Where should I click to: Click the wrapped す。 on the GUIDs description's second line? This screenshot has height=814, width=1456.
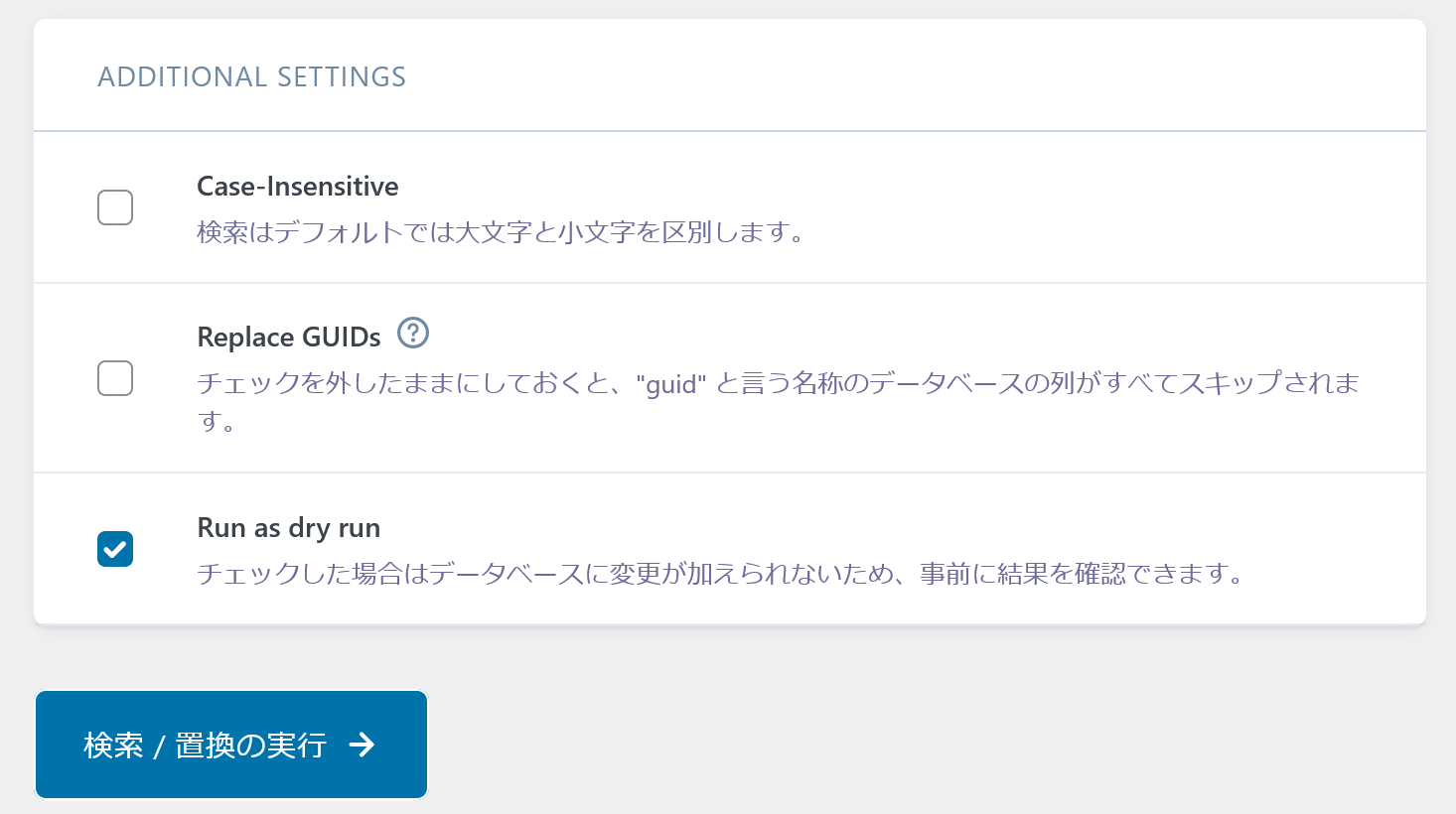217,422
